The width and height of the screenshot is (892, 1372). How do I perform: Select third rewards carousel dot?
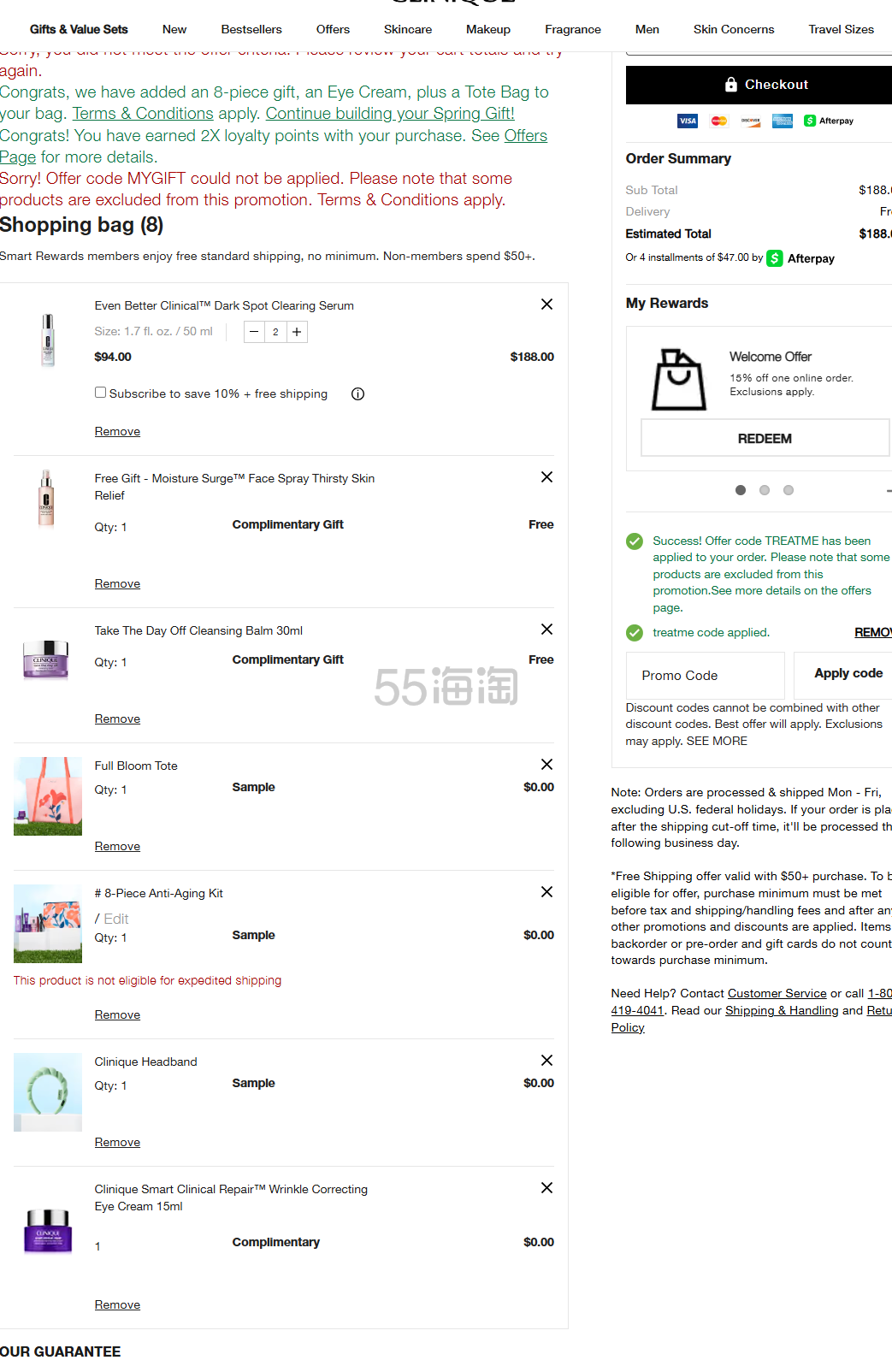pyautogui.click(x=789, y=490)
